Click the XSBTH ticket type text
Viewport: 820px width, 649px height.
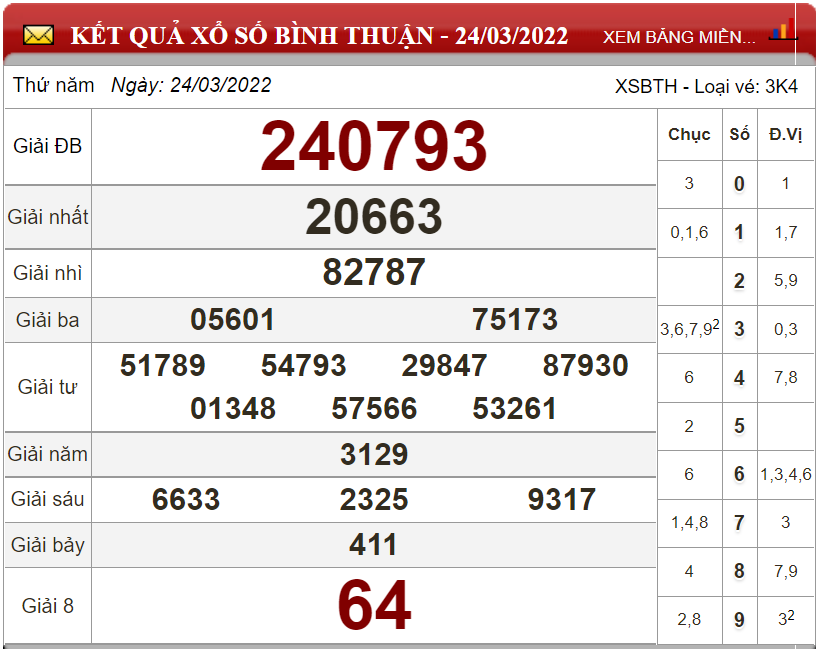click(706, 86)
